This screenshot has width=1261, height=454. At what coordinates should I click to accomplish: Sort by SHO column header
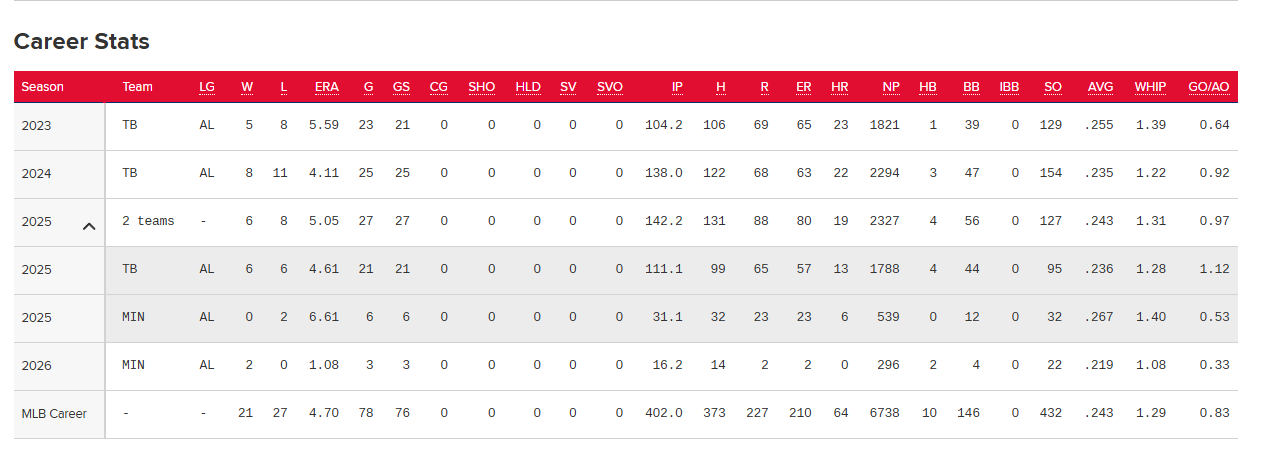pos(481,87)
